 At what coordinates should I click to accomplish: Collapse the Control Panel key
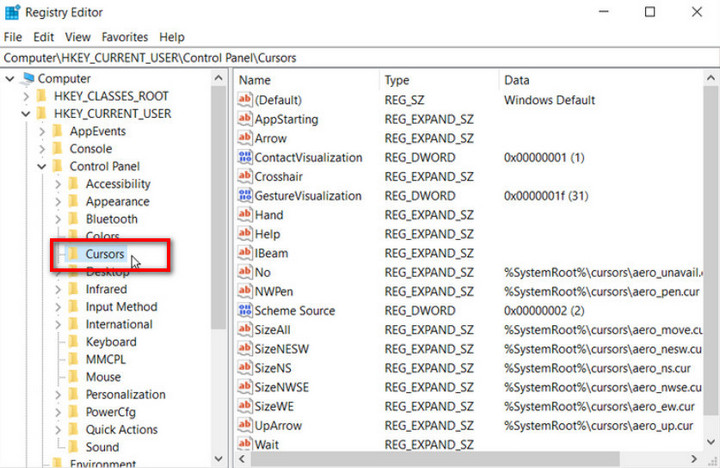pos(41,166)
